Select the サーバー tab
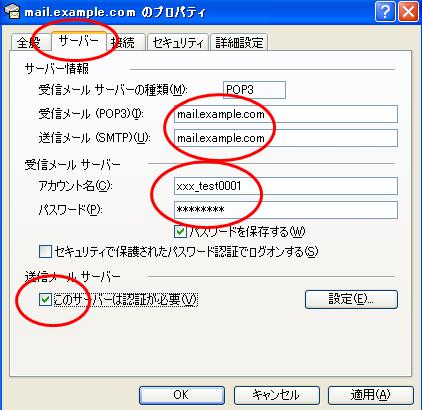Image resolution: width=422 pixels, height=410 pixels. [x=79, y=41]
